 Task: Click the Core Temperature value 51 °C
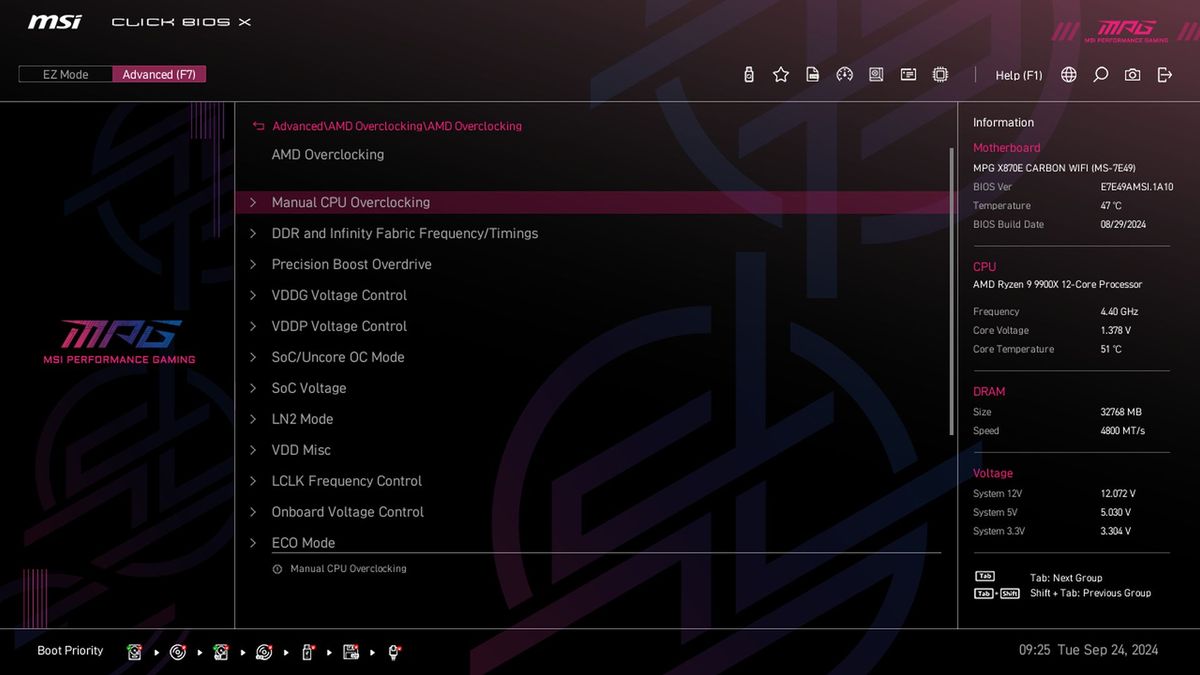point(1111,350)
